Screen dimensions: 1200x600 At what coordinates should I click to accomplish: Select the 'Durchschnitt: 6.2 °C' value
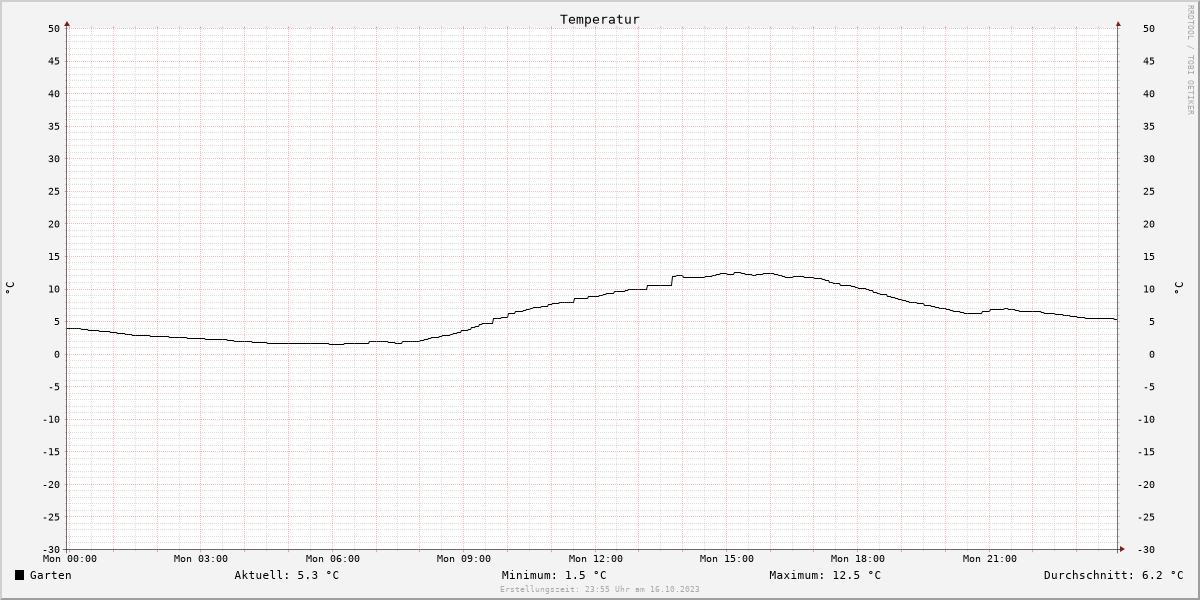coord(1114,575)
